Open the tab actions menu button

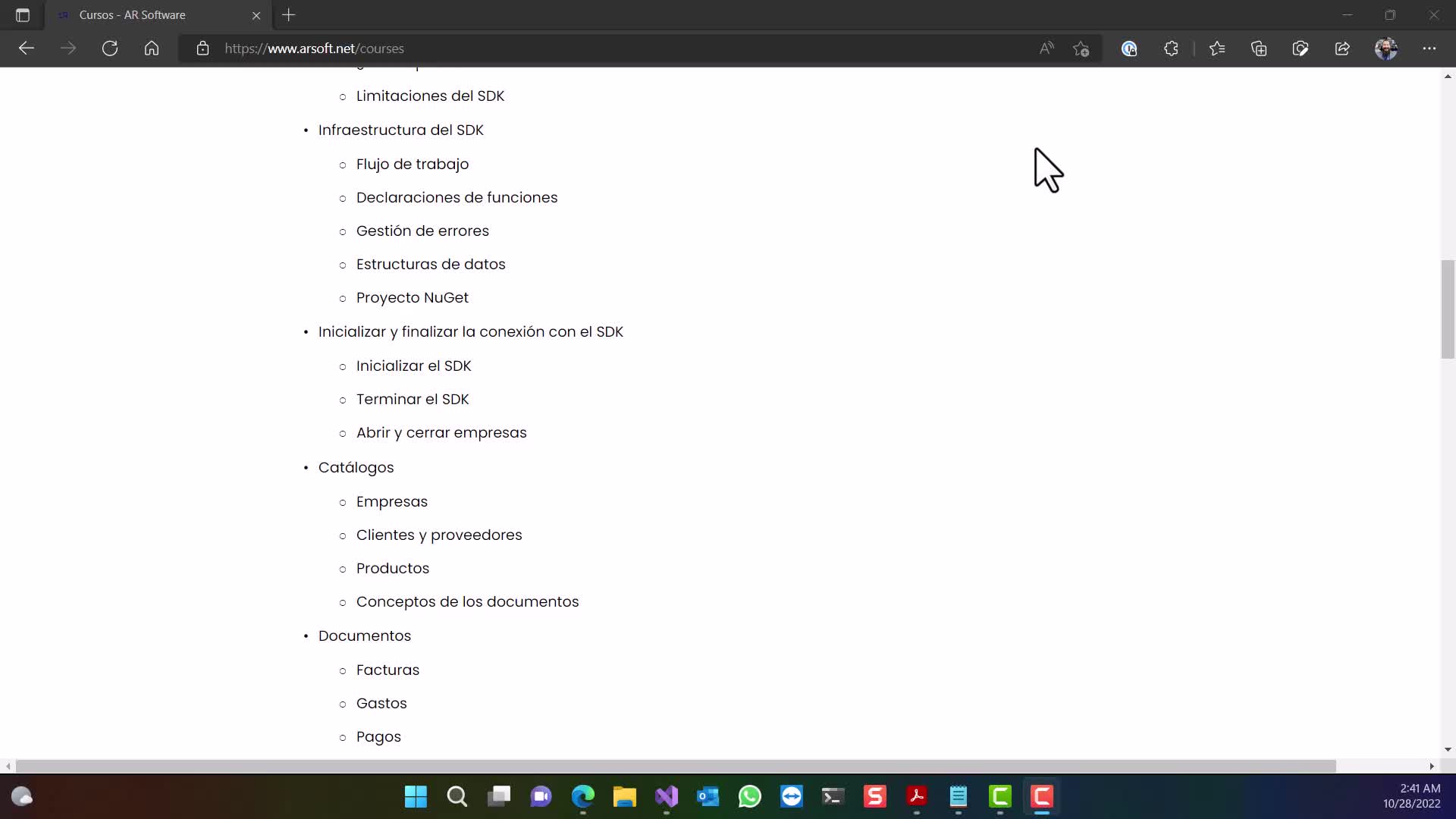pyautogui.click(x=23, y=15)
